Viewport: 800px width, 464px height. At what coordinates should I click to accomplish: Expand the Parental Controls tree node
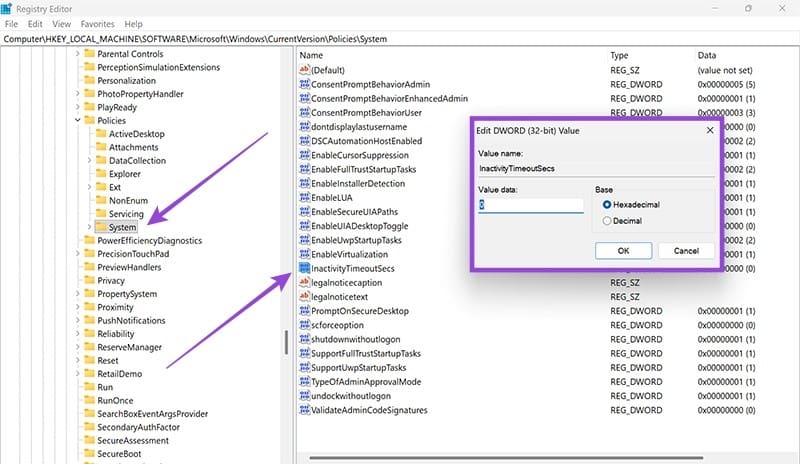coord(78,53)
